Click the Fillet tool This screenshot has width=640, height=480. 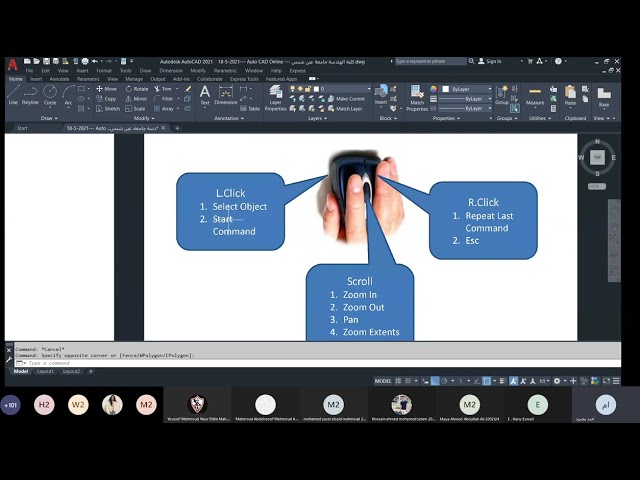point(163,99)
